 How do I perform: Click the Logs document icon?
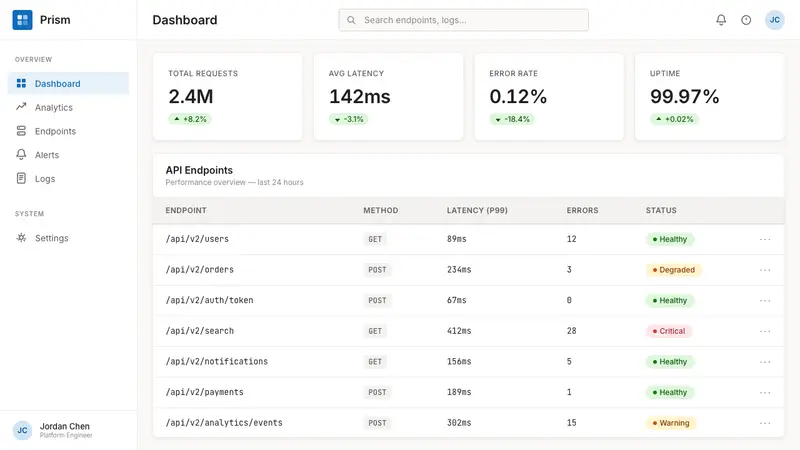coord(21,178)
